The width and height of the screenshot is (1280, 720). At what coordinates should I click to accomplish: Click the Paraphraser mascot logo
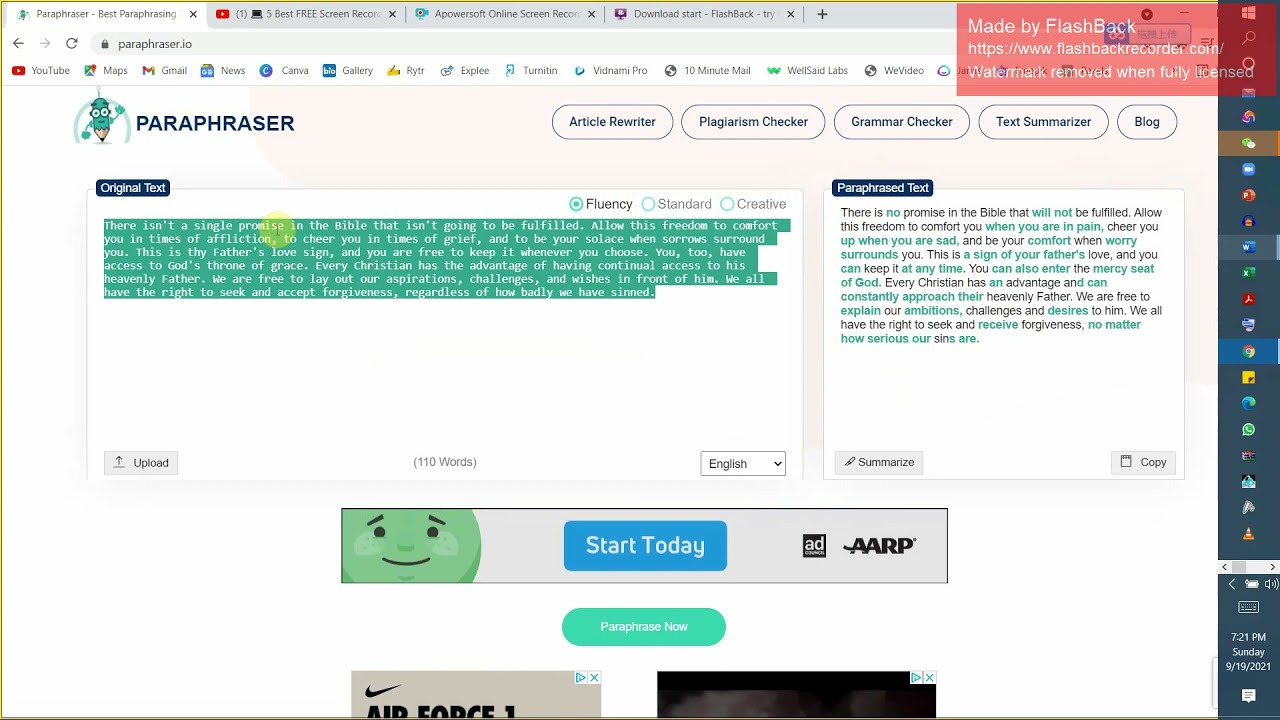(x=100, y=117)
